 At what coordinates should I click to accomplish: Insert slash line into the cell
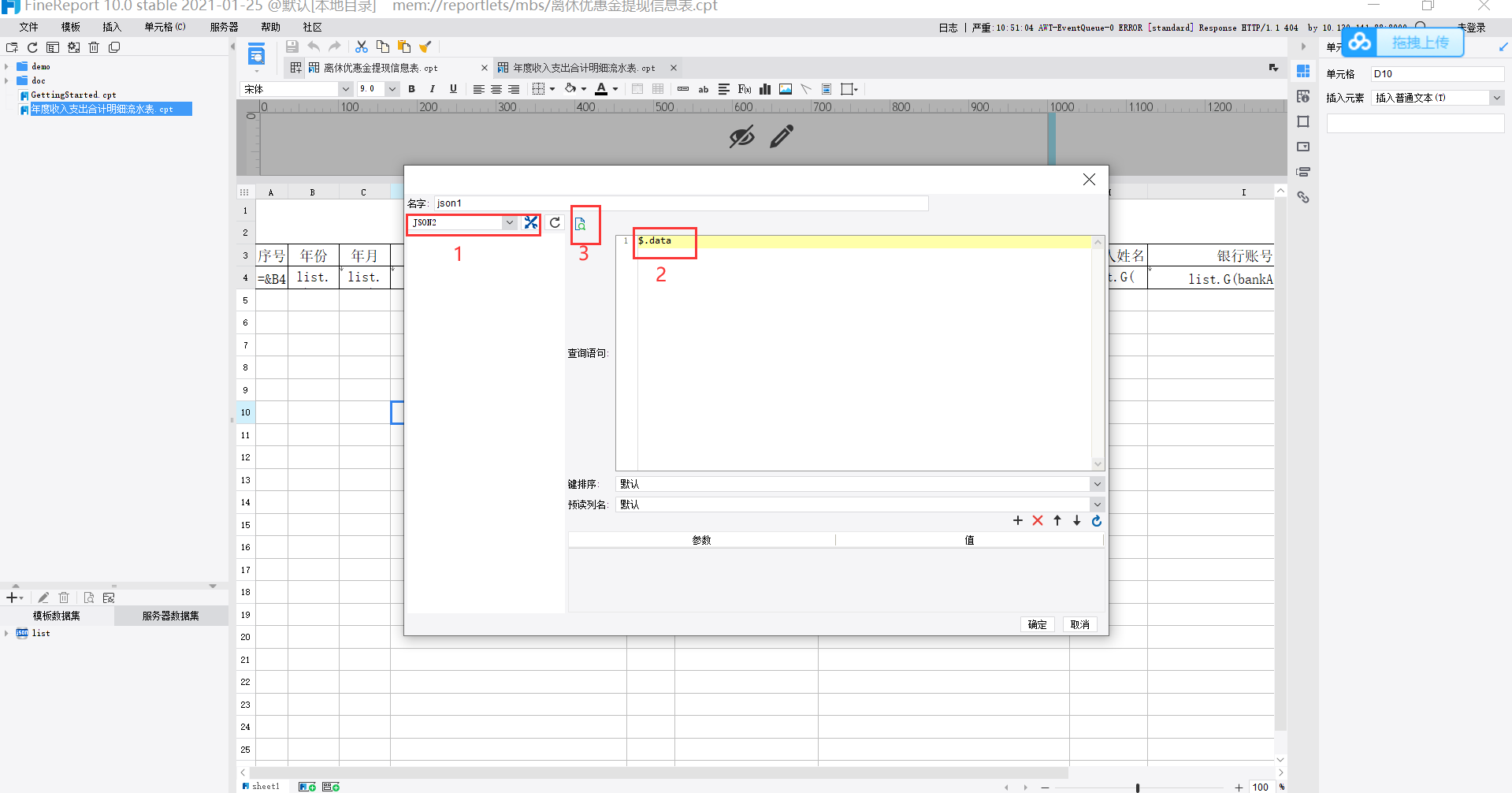pos(806,89)
